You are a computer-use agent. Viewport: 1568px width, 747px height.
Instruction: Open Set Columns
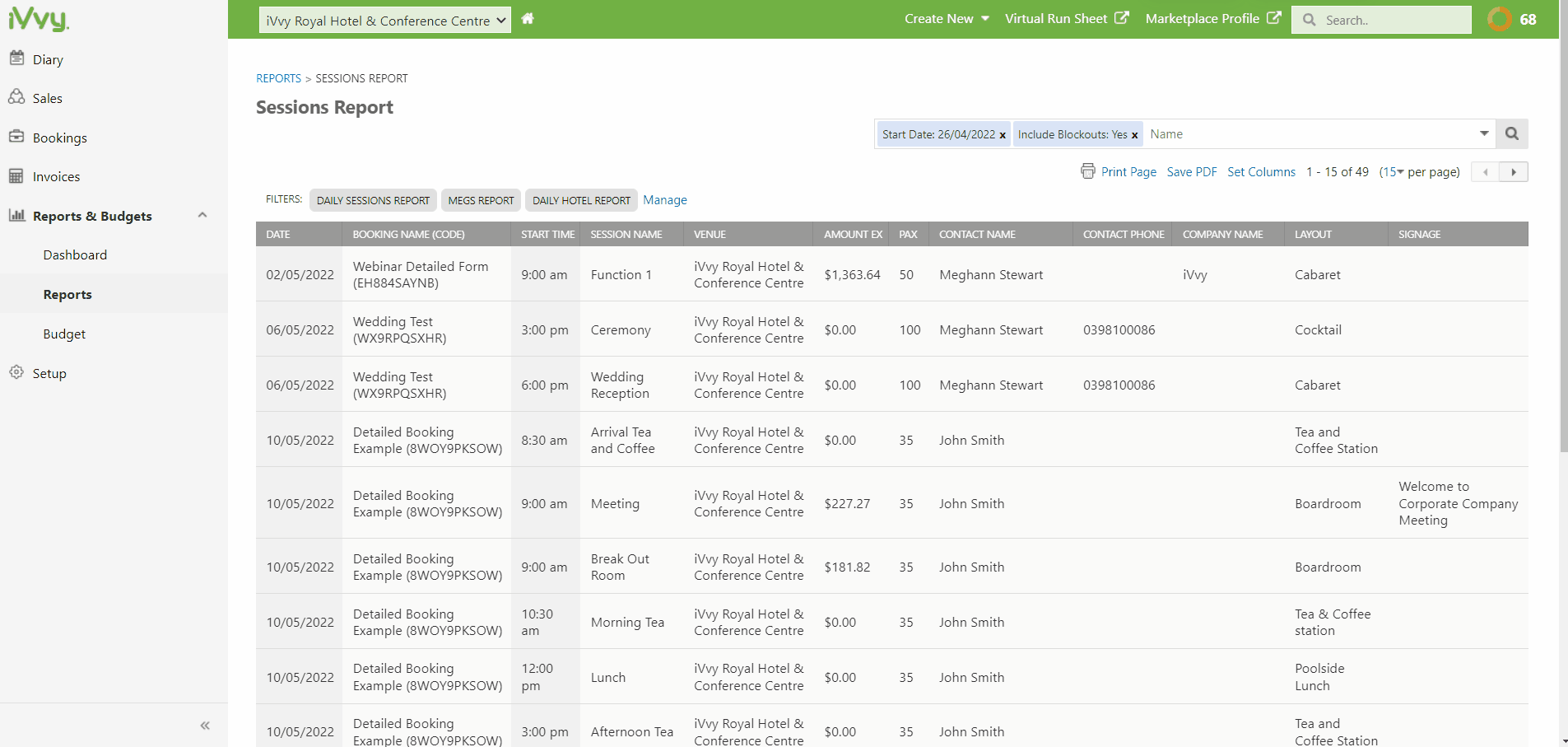(x=1261, y=171)
